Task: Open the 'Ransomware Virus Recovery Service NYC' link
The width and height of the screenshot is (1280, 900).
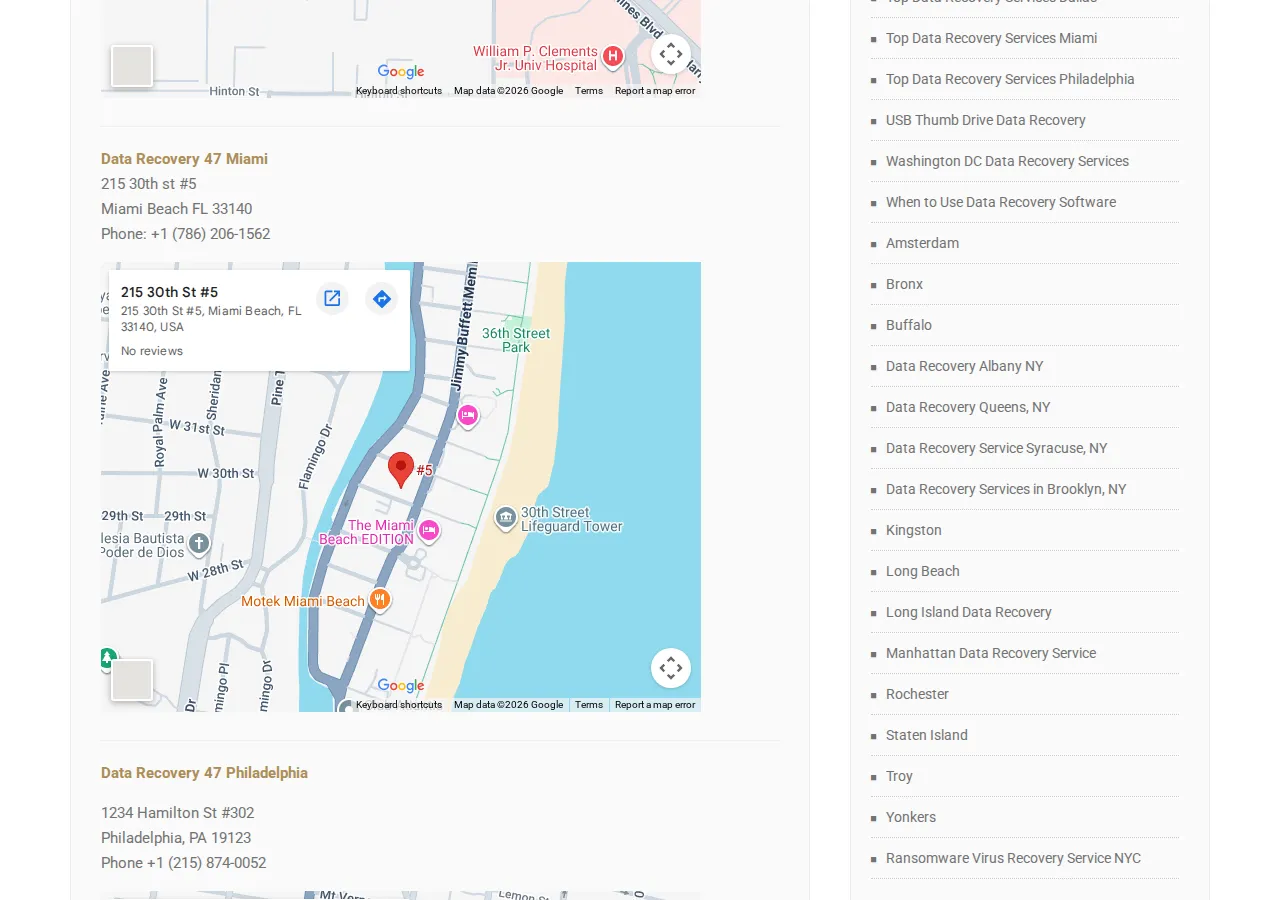Action: tap(1013, 858)
